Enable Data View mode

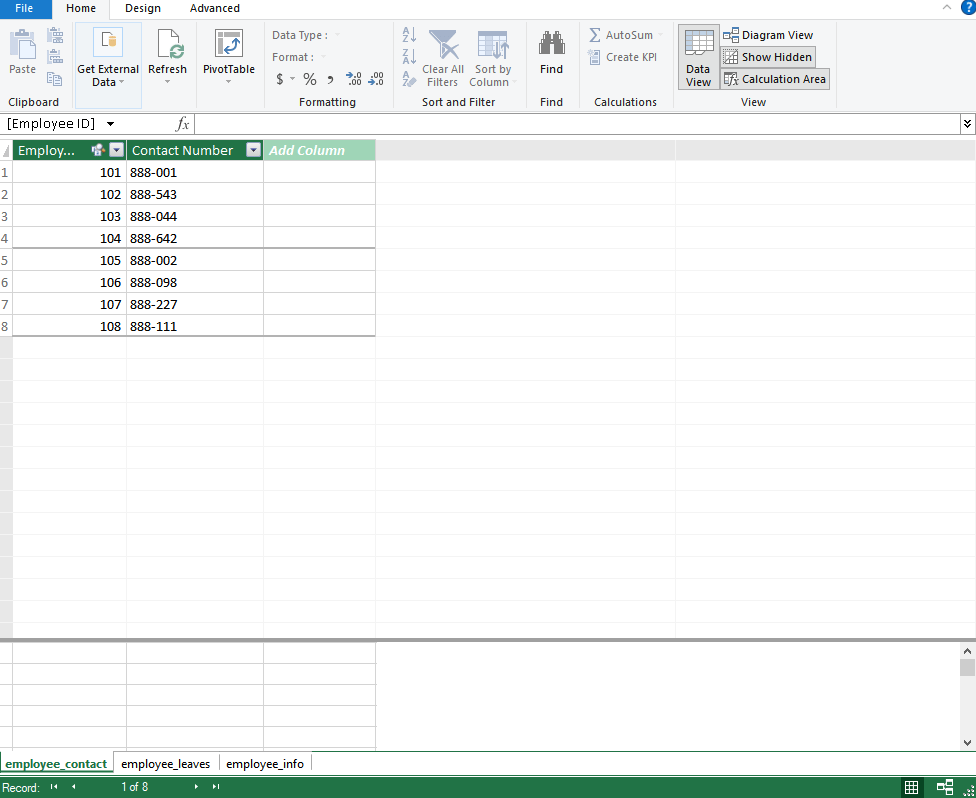[x=698, y=57]
